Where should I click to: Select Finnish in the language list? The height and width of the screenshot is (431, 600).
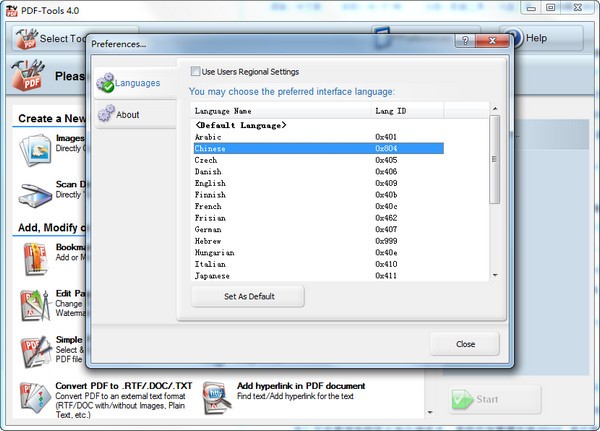click(x=319, y=195)
